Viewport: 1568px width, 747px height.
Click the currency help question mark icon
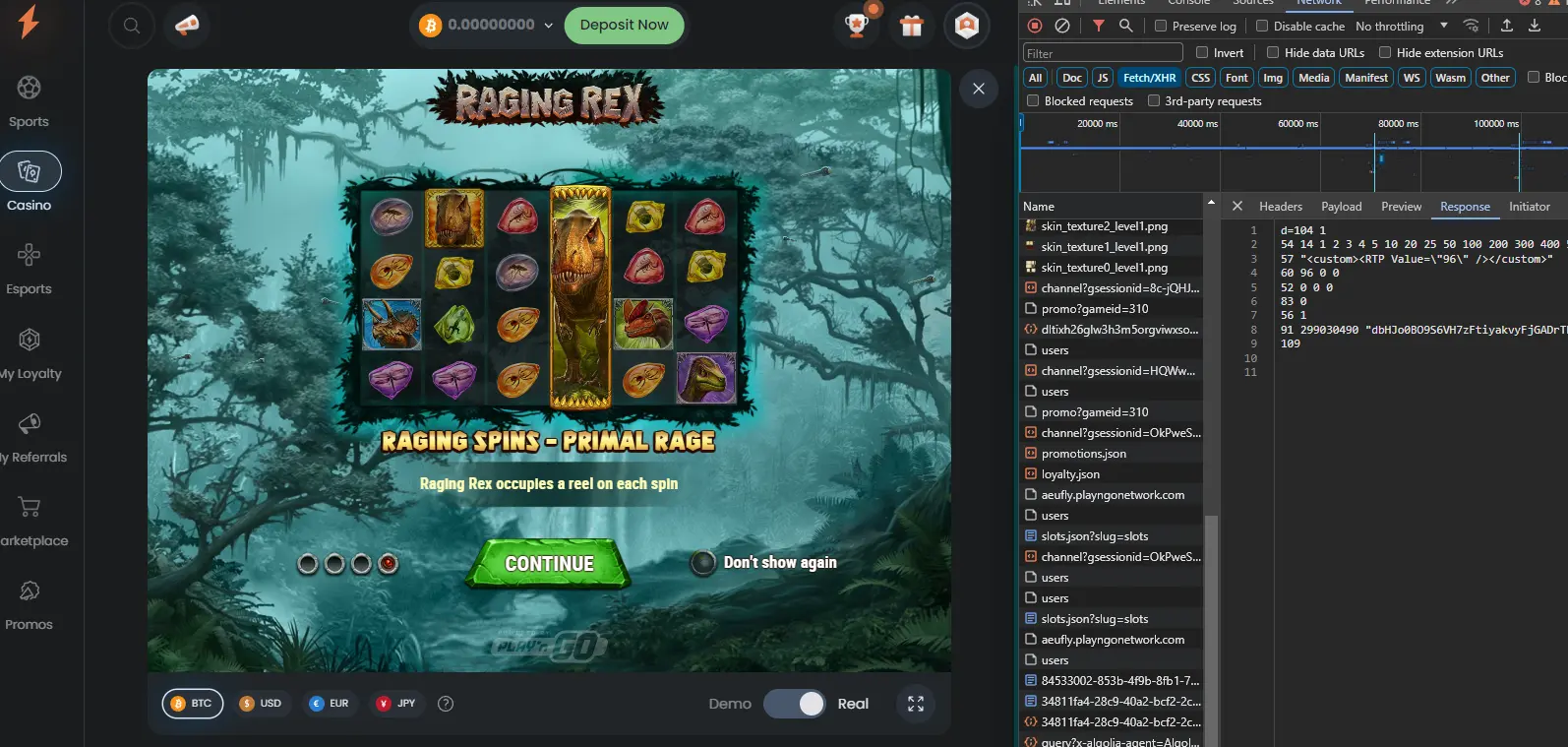coord(446,704)
